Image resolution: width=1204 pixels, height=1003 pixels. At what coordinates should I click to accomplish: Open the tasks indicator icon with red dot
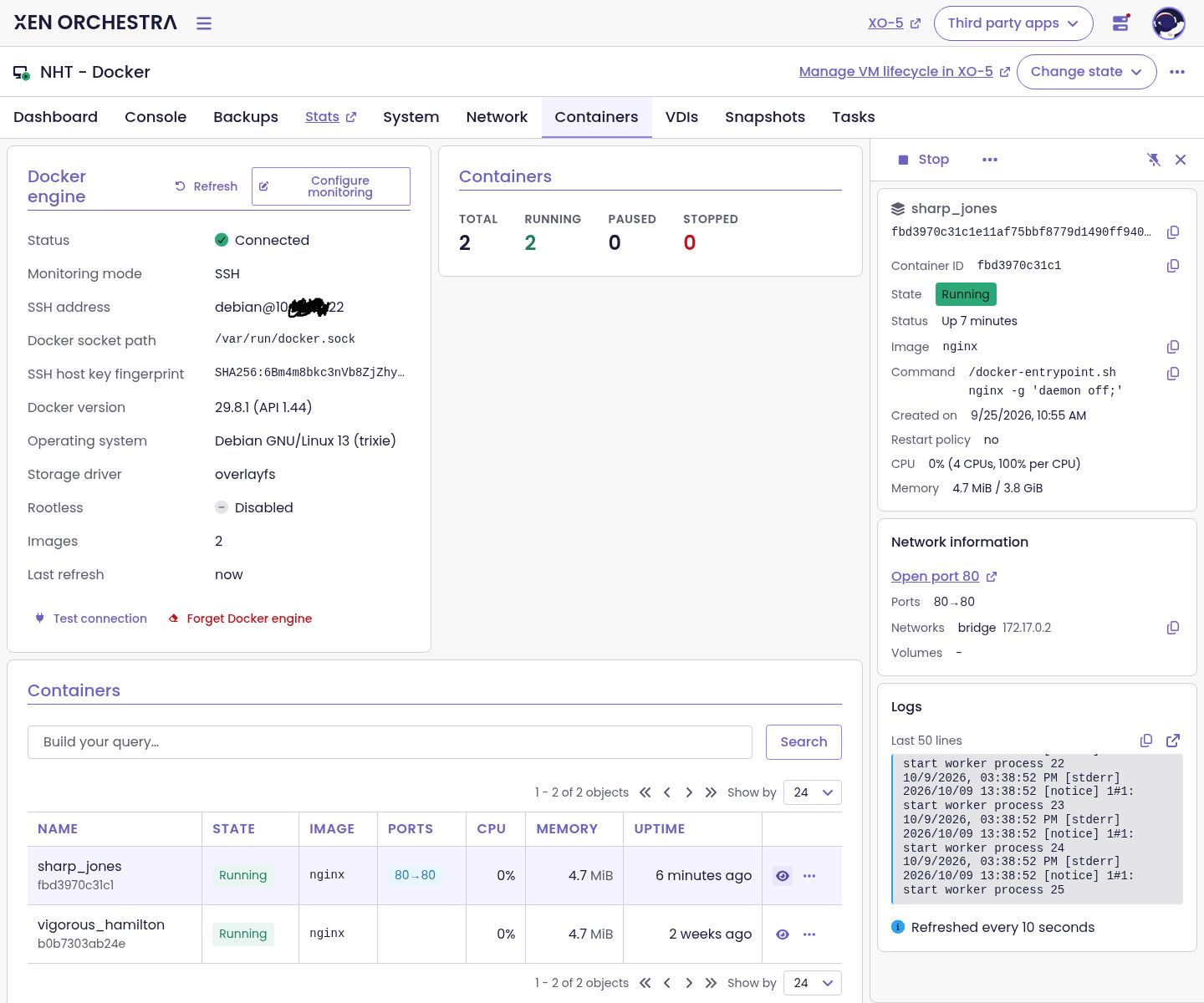coord(1121,23)
